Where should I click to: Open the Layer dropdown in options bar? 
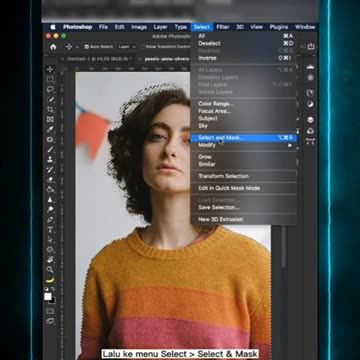(127, 47)
